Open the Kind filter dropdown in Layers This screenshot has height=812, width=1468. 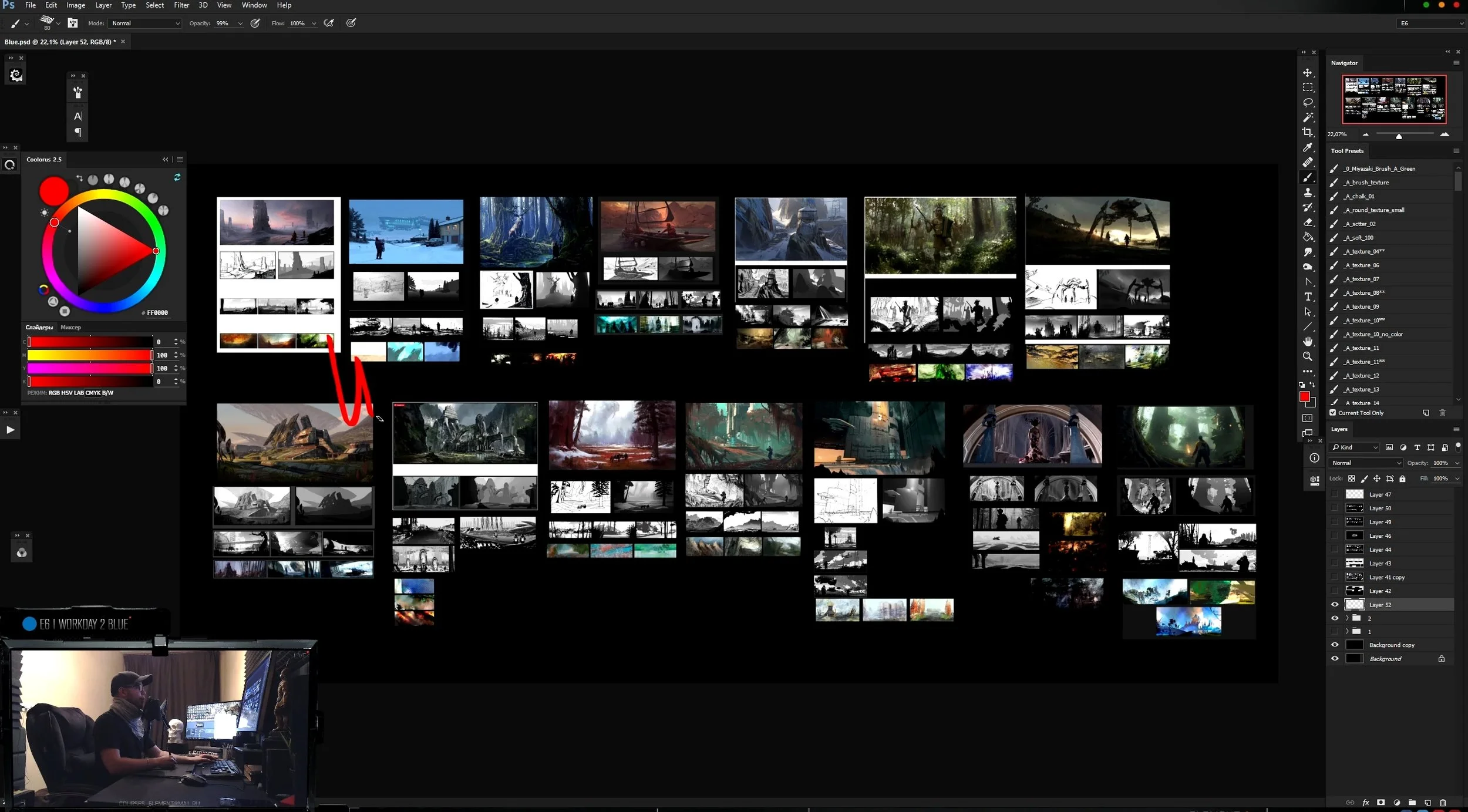point(1355,447)
